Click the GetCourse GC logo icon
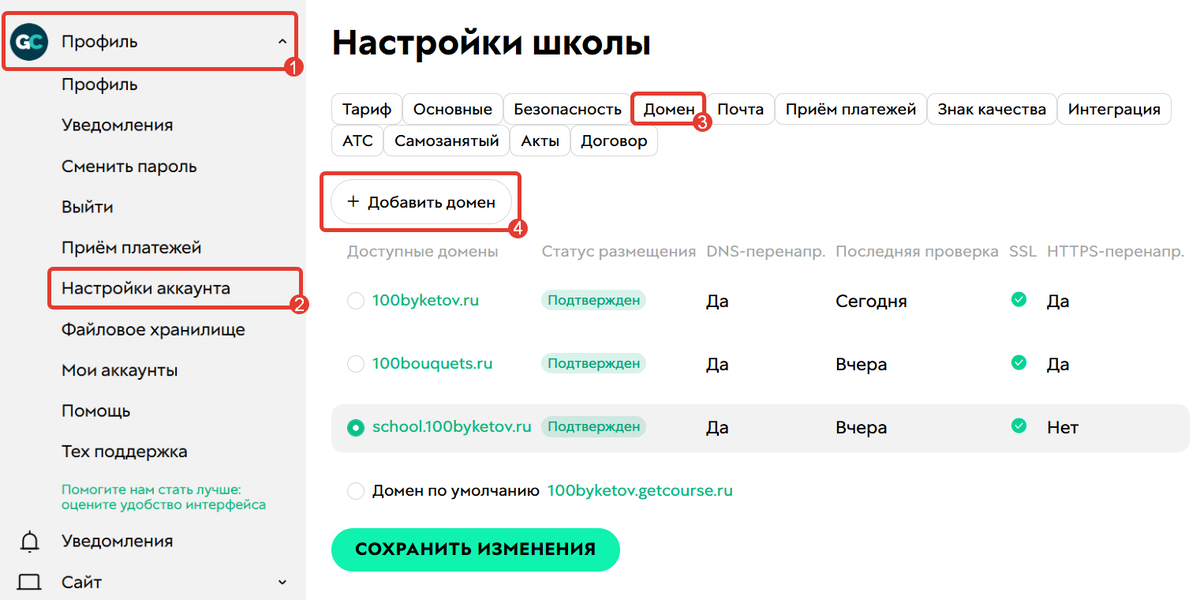The image size is (1200, 600). (29, 42)
